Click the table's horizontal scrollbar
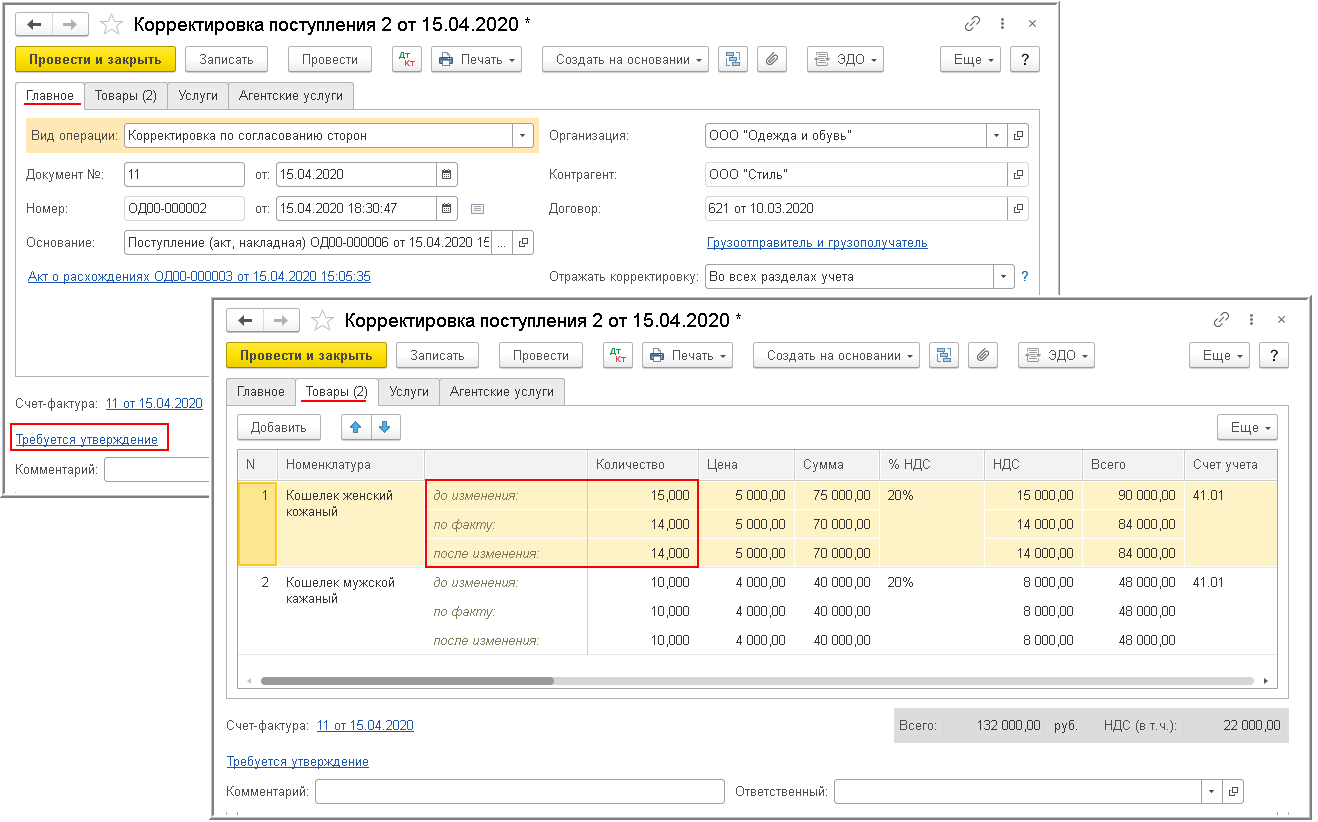Viewport: 1318px width, 822px height. pos(407,681)
